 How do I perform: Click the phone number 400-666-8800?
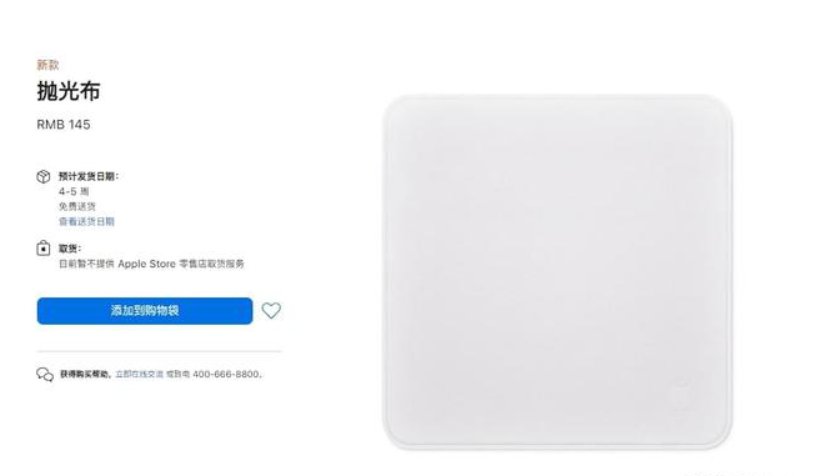tap(226, 374)
